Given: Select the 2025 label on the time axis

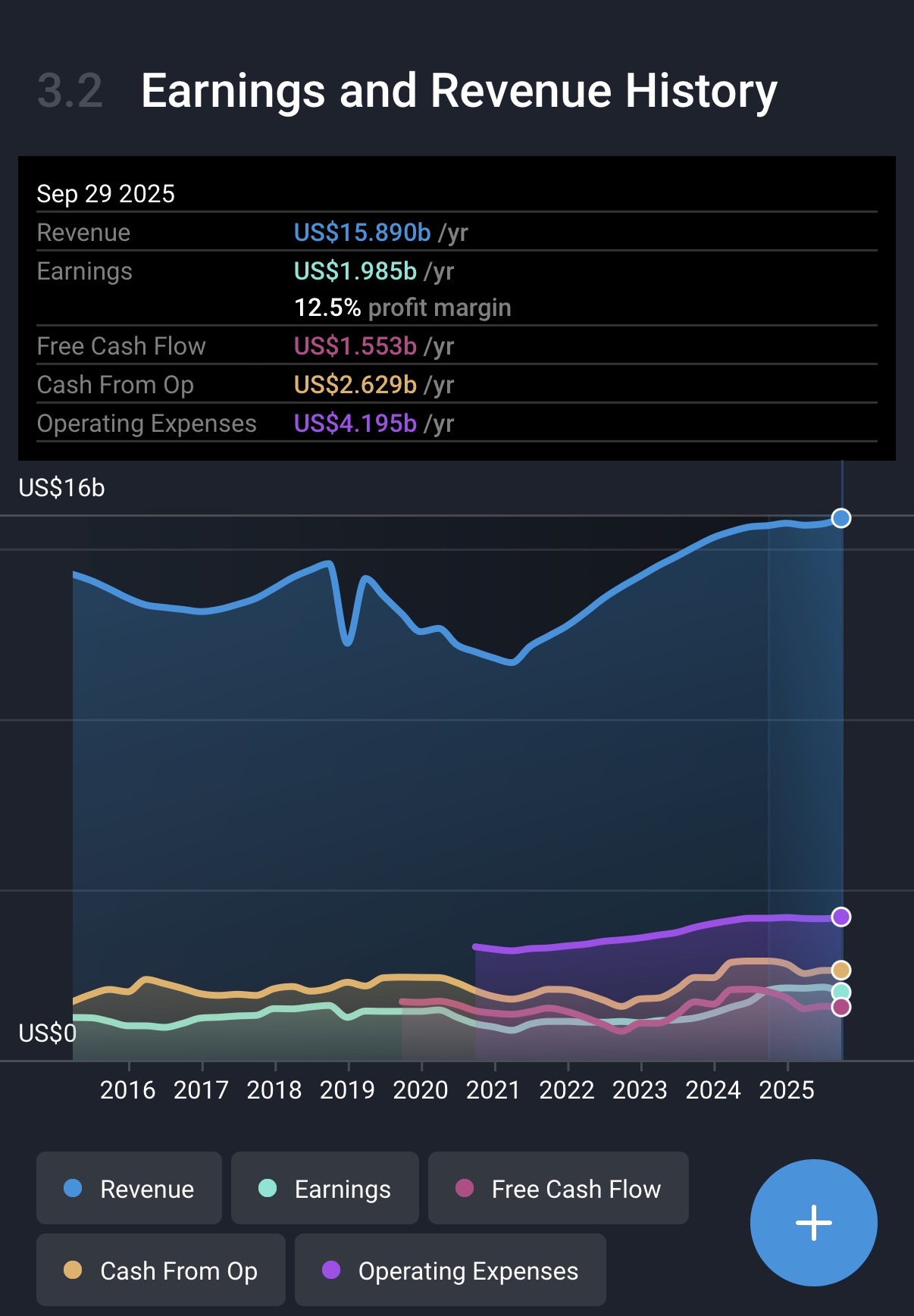Looking at the screenshot, I should 787,1089.
